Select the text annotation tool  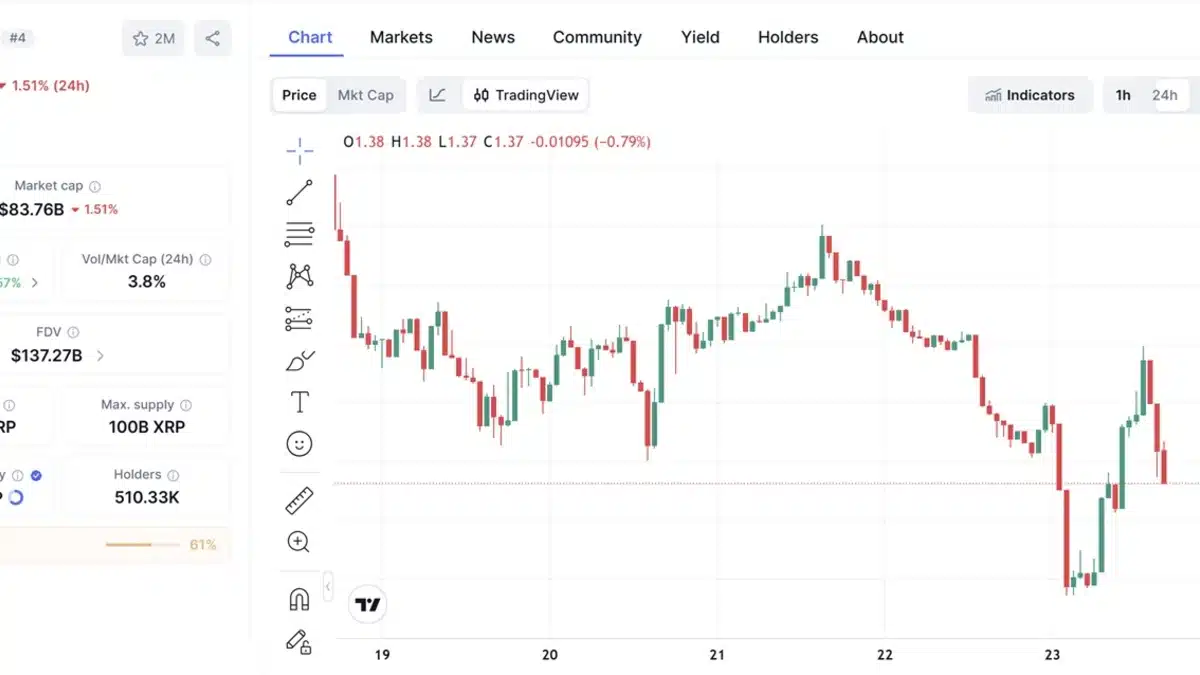[x=299, y=401]
